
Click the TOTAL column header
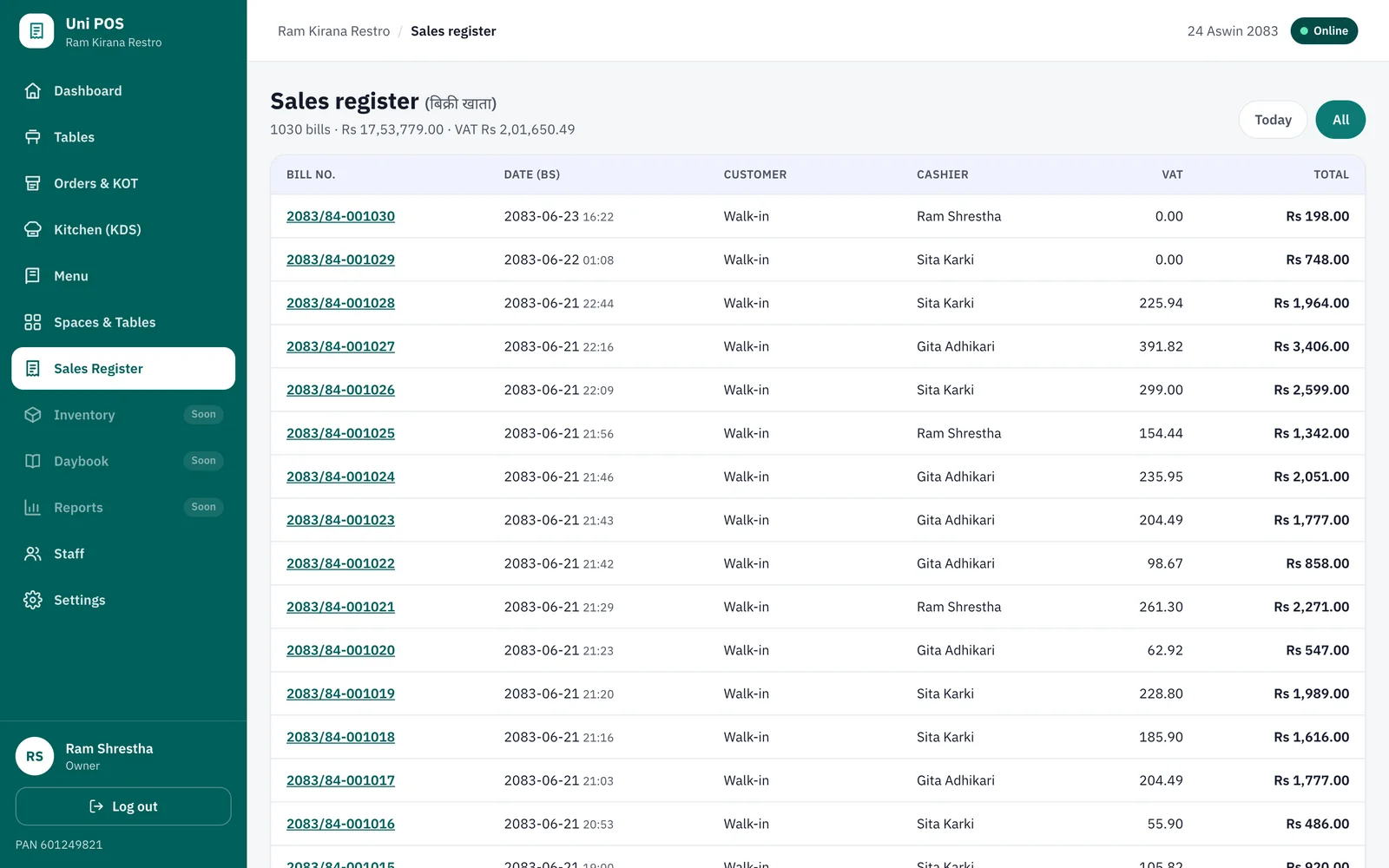point(1331,174)
